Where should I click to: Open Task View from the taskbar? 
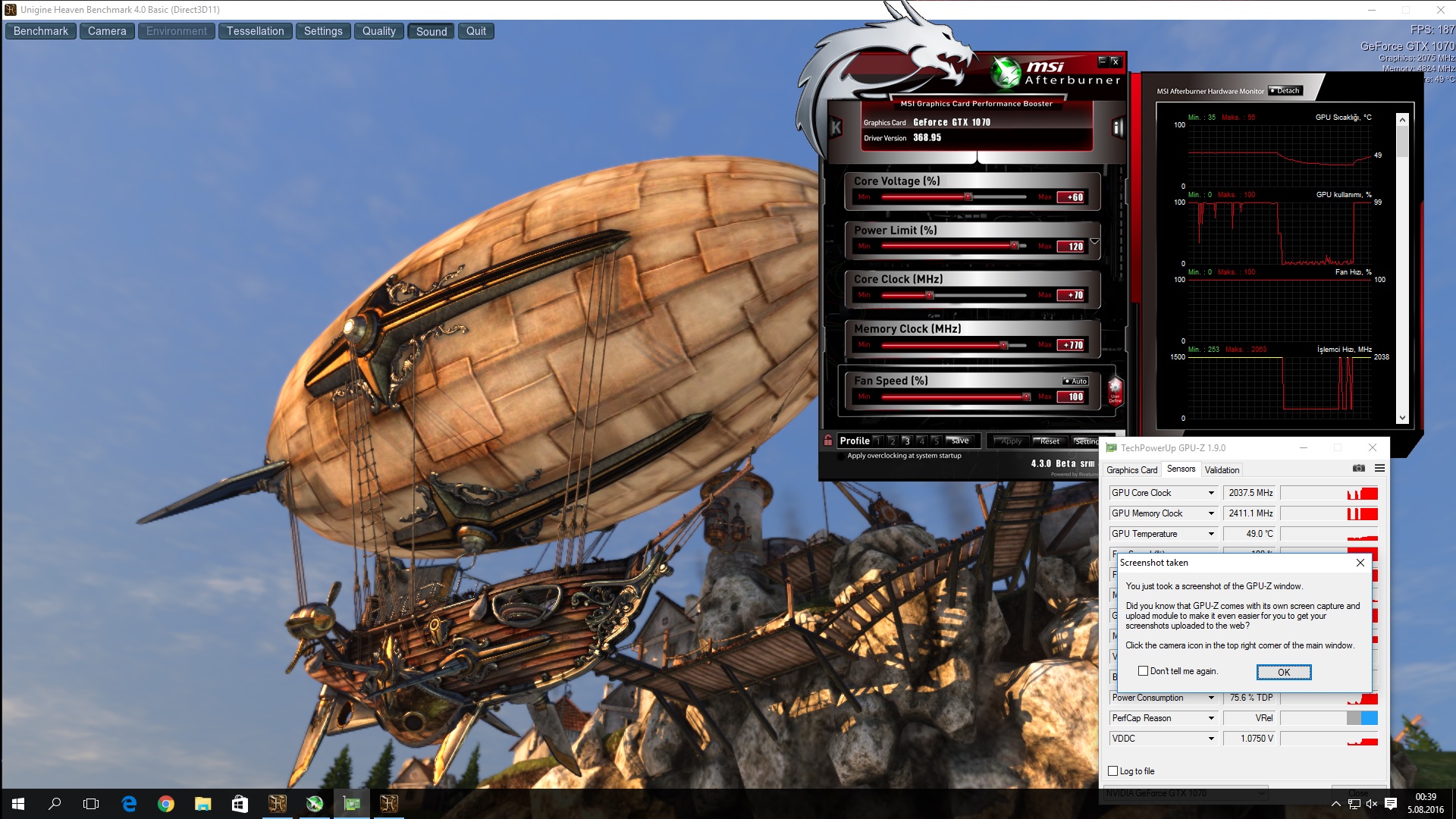[91, 804]
